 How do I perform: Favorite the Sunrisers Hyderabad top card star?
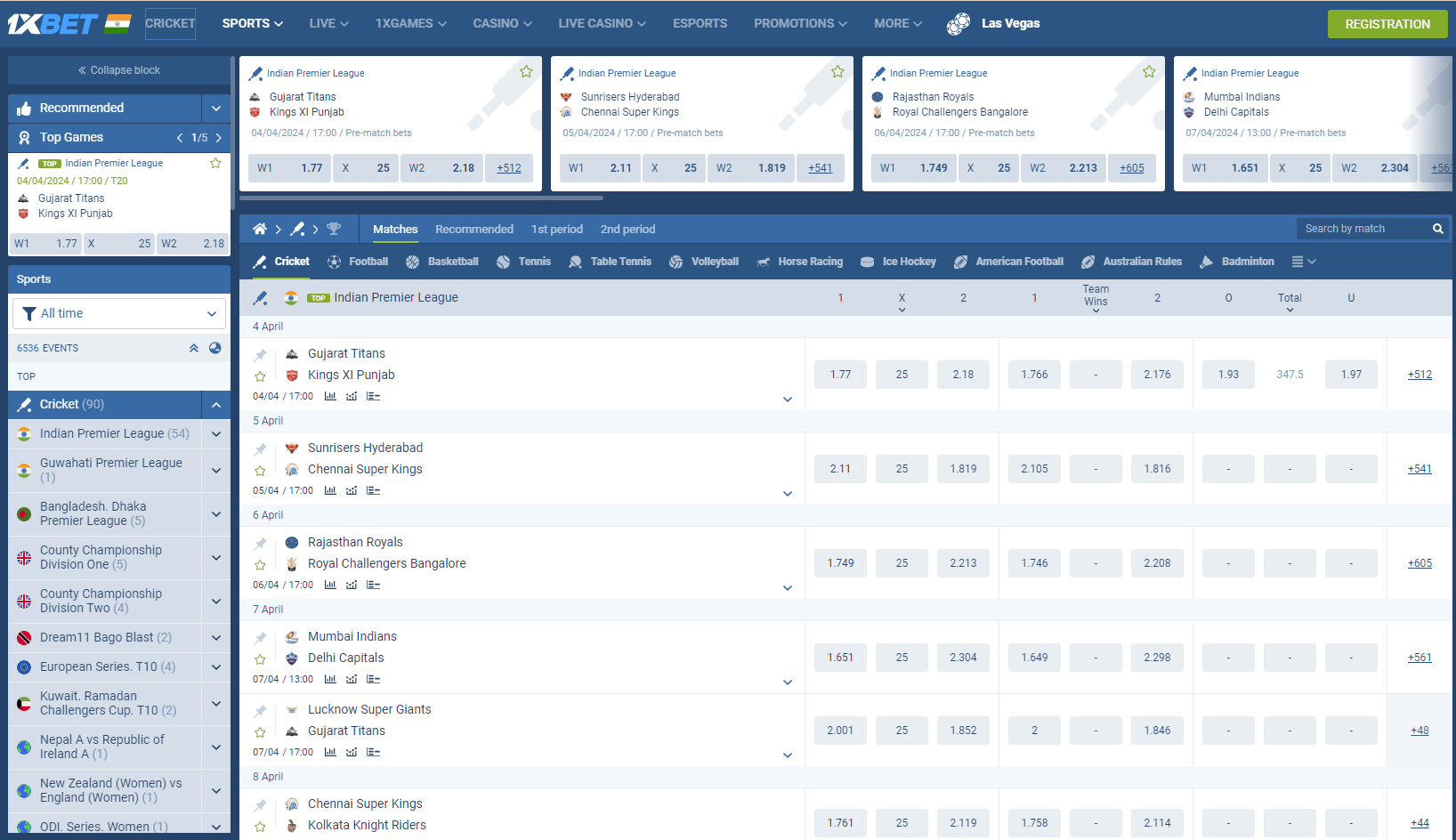click(837, 72)
